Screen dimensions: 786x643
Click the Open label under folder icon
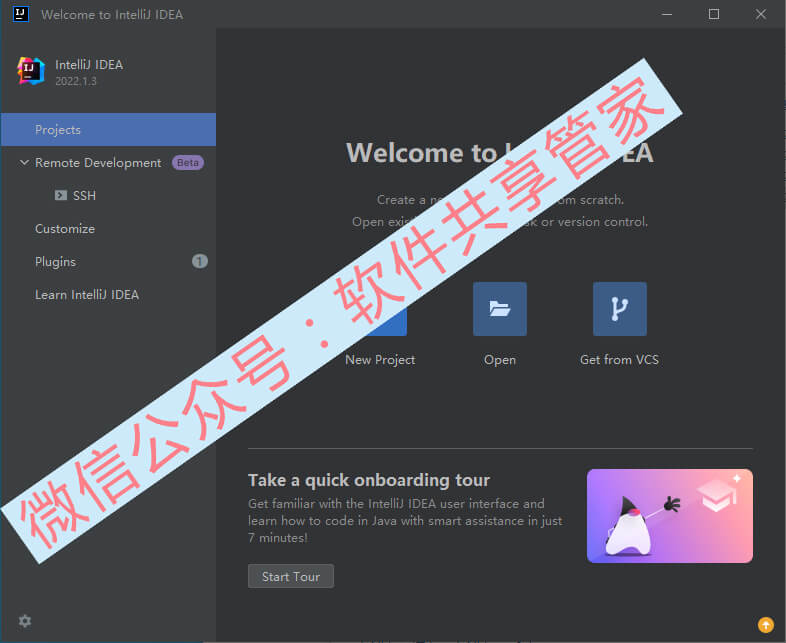coord(500,360)
